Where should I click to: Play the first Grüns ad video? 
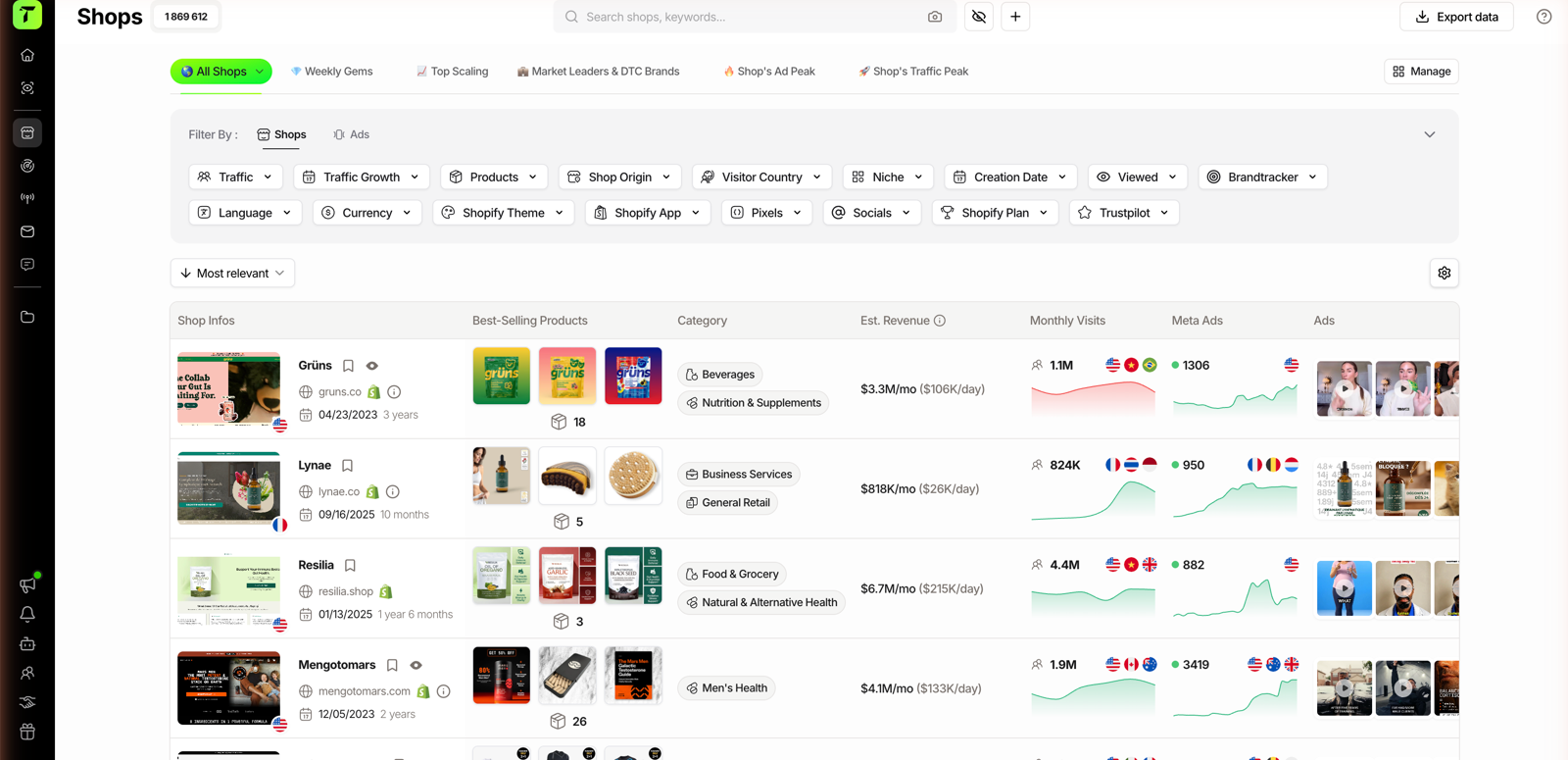pos(1344,388)
